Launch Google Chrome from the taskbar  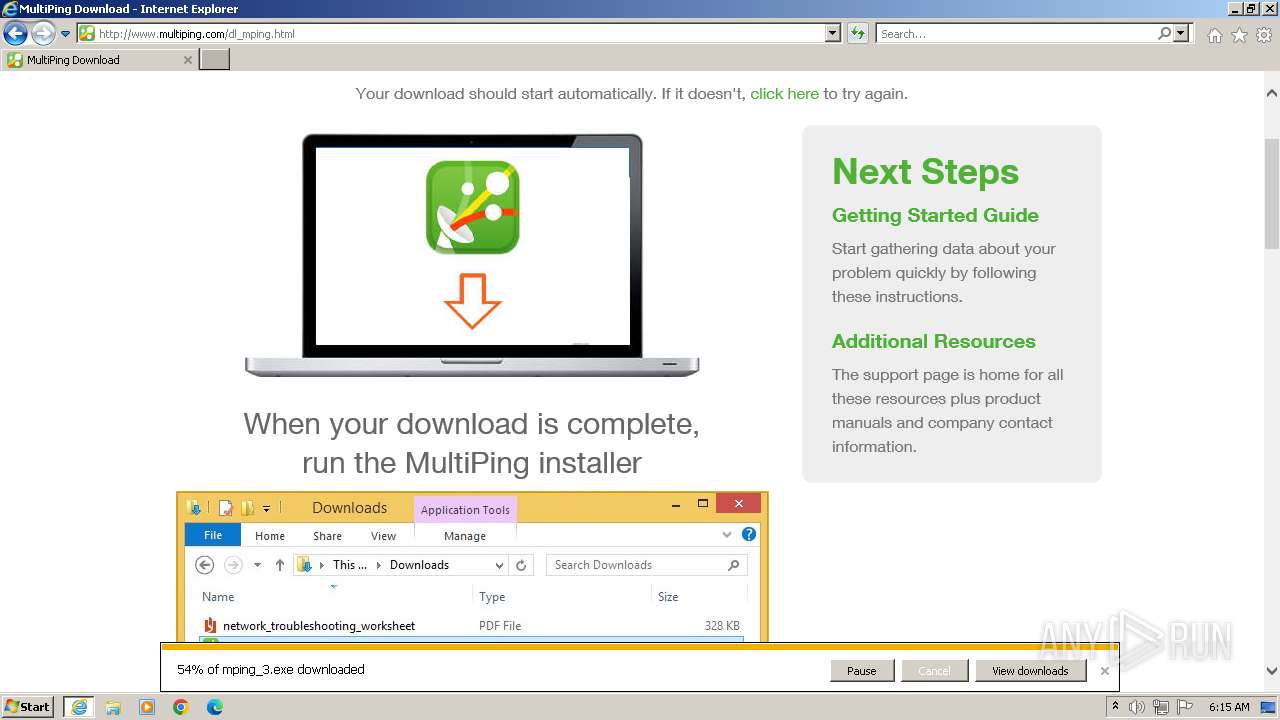point(181,707)
